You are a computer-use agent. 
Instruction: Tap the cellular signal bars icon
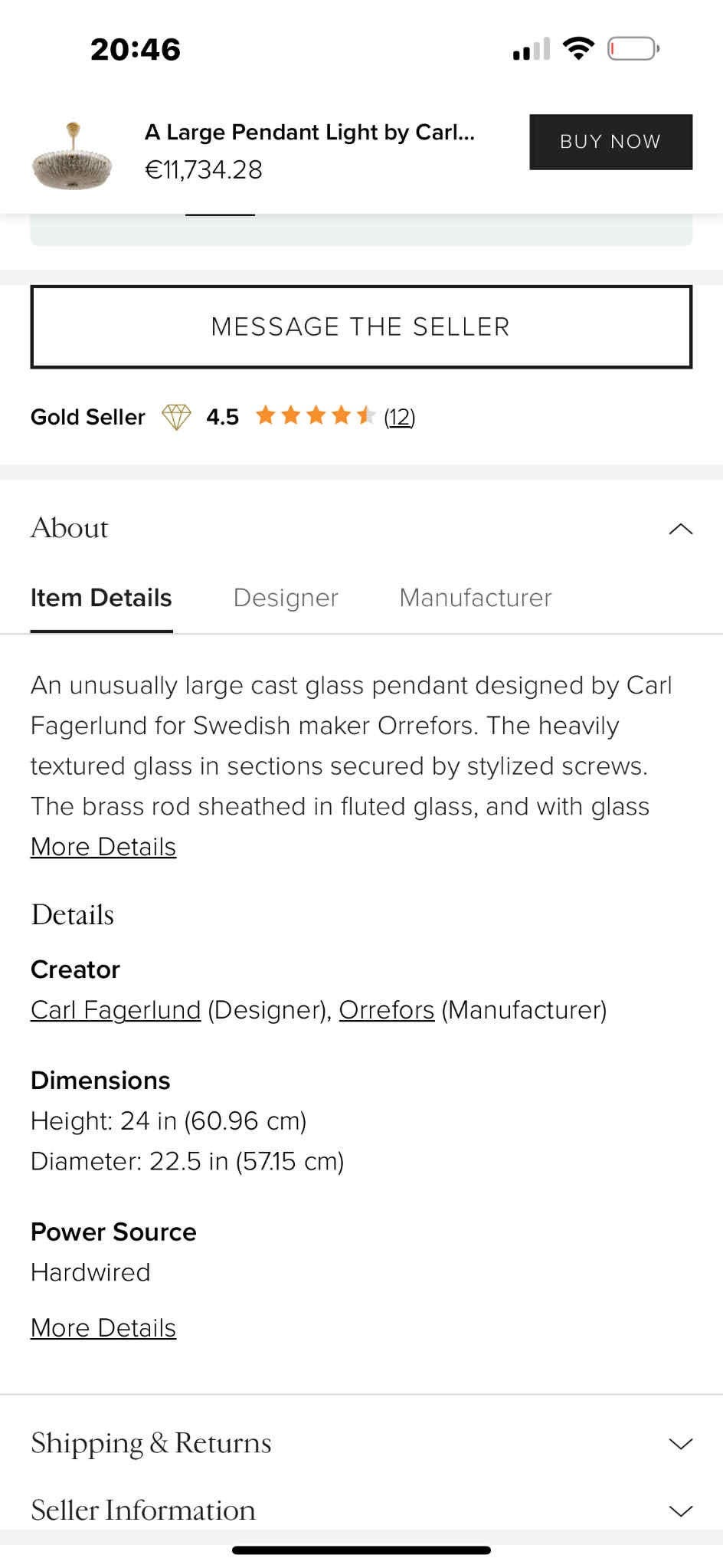tap(532, 50)
